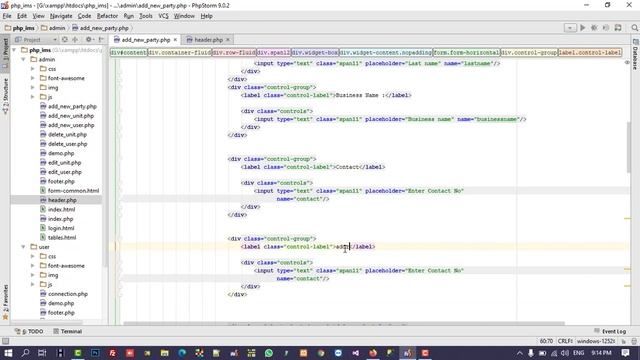Click scroll from source icon in Project panel
This screenshot has height=360, width=640.
(x=64, y=40)
